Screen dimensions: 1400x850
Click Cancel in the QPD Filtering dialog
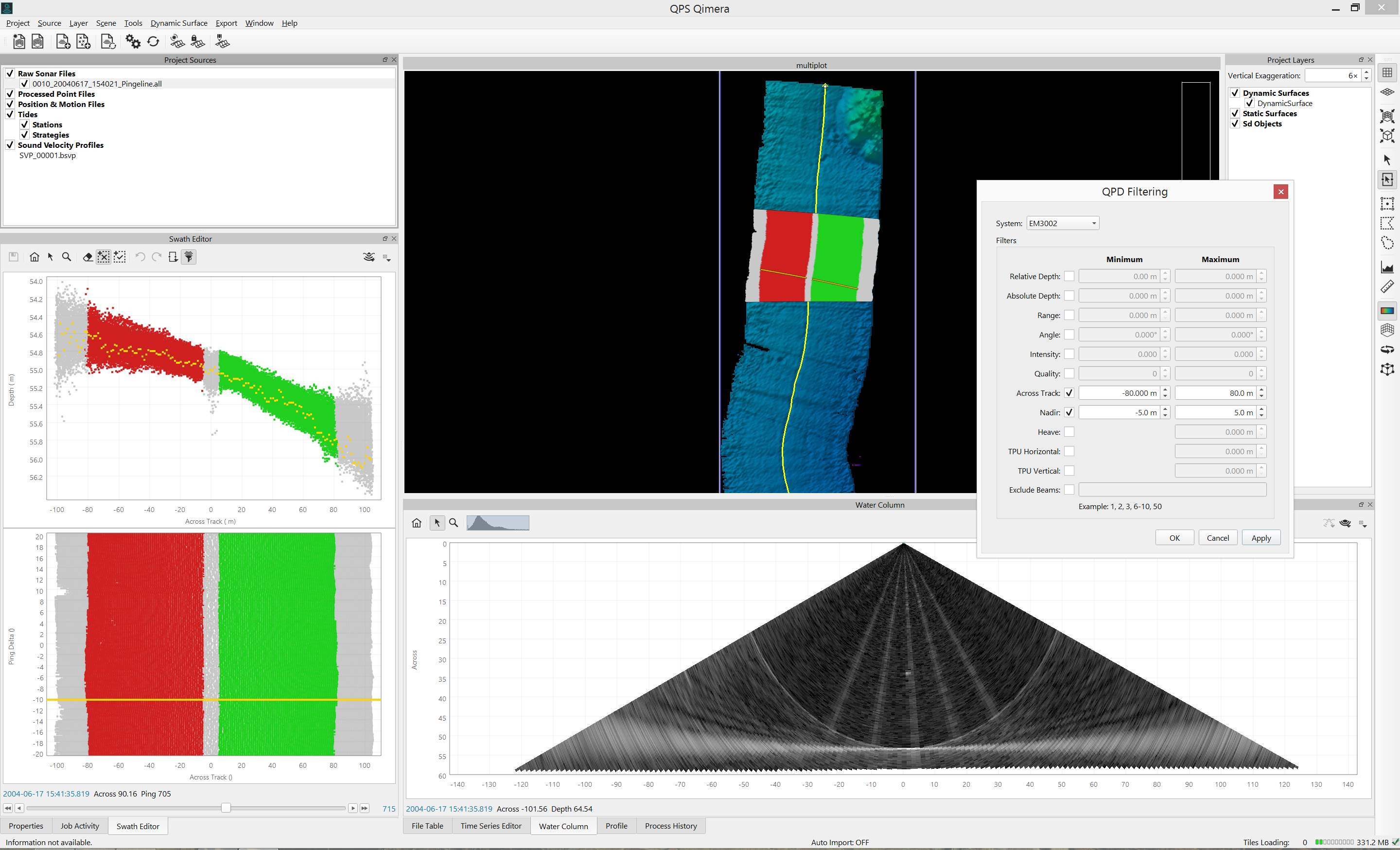[x=1217, y=537]
